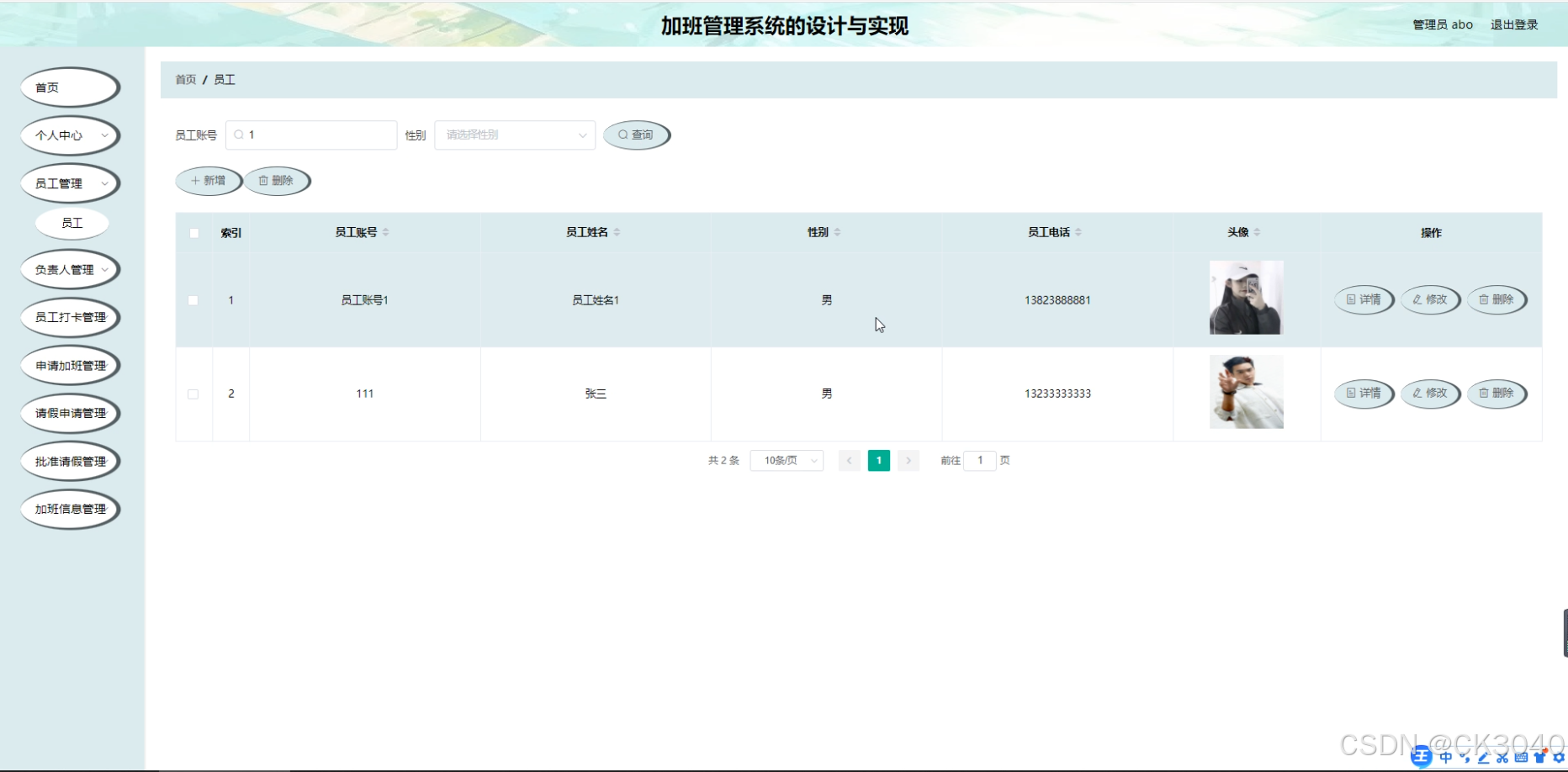
Task: Check the row checkbox for 员工账号1
Action: coord(193,299)
